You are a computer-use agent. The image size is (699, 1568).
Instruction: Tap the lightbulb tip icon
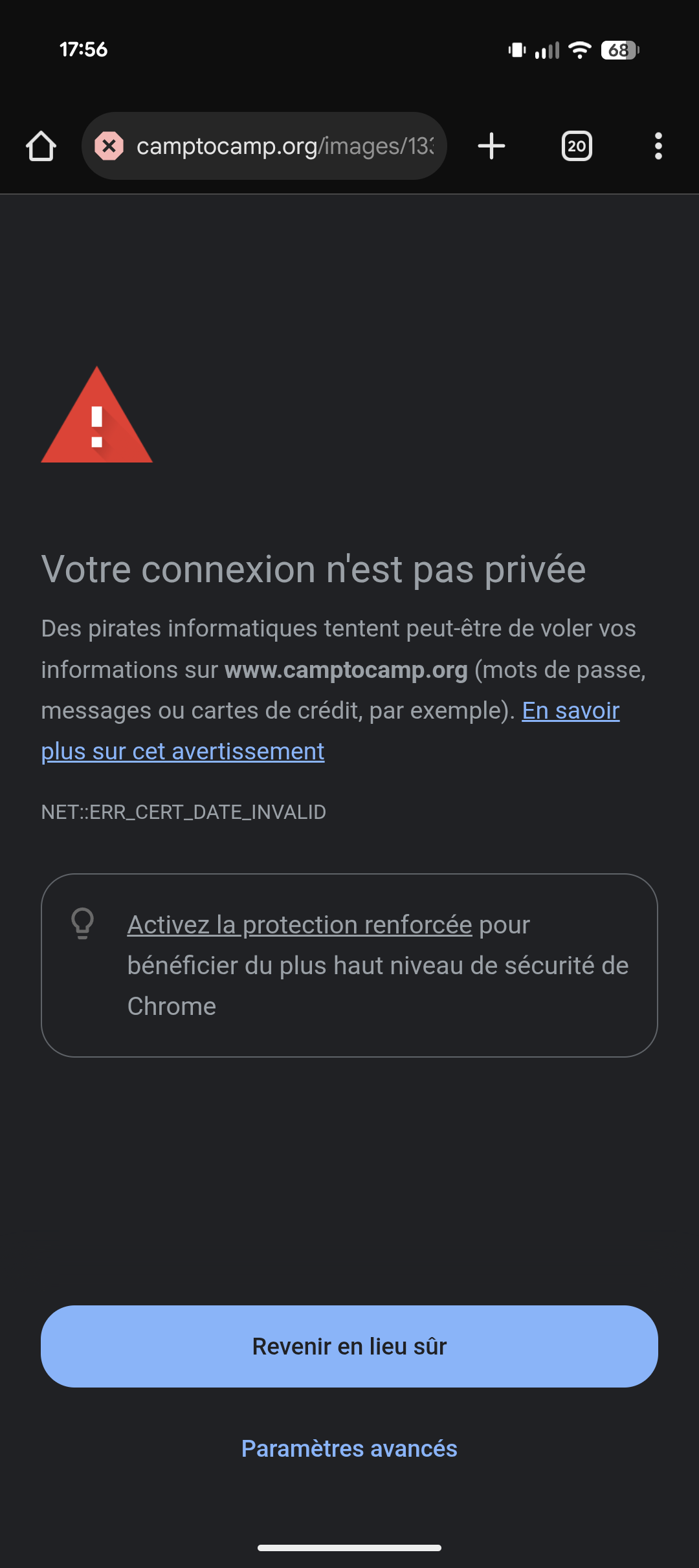pyautogui.click(x=82, y=923)
